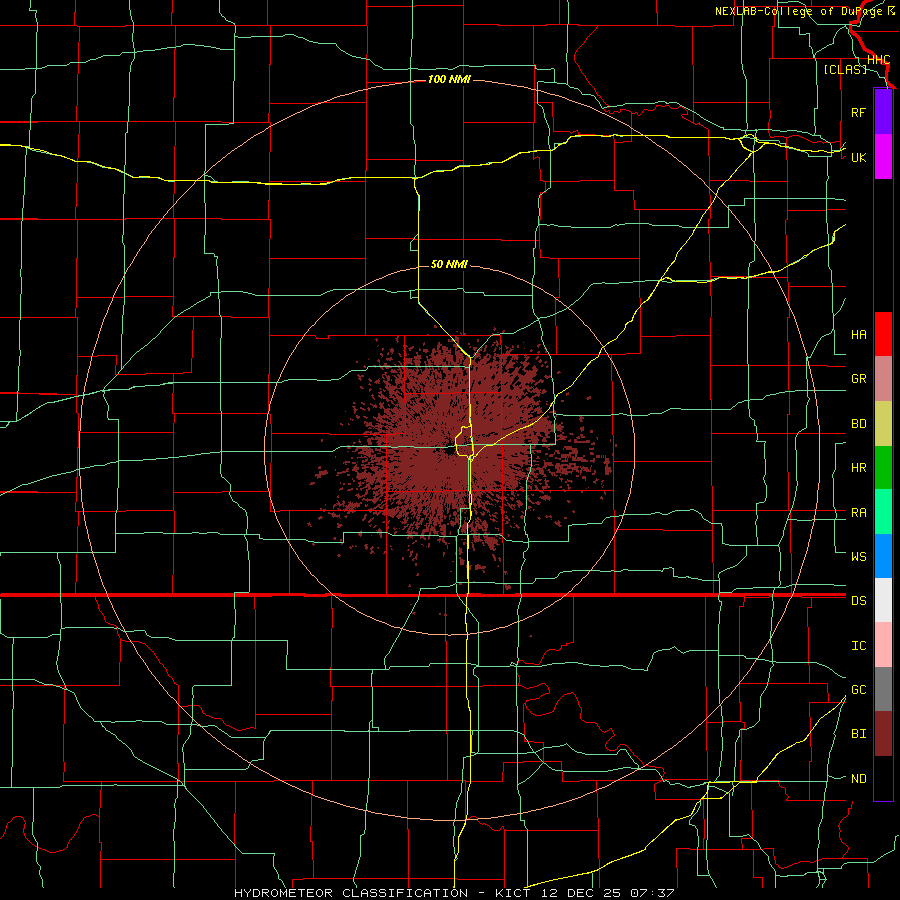Screen dimensions: 900x900
Task: Click the RA legend label
Action: [x=858, y=512]
